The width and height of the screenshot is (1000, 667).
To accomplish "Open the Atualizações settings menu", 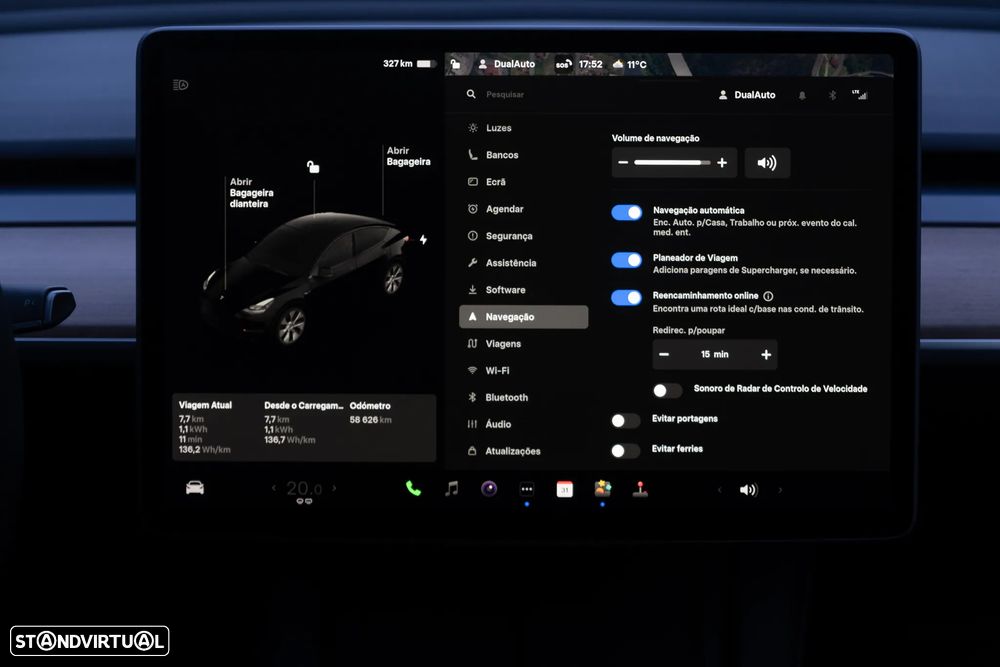I will [524, 451].
